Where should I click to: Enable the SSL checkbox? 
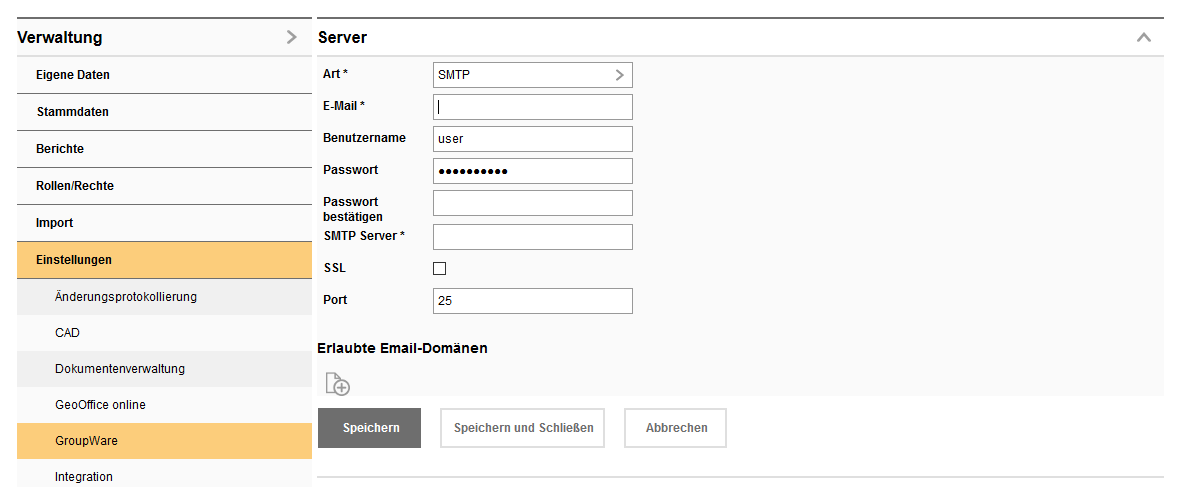(439, 268)
